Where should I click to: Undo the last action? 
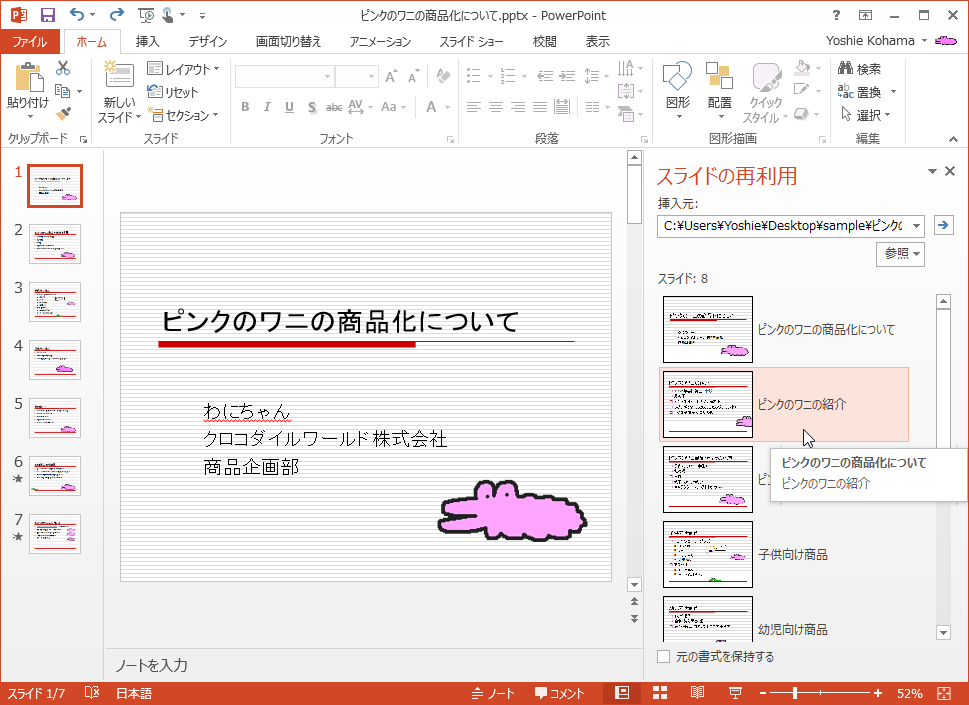tap(77, 14)
